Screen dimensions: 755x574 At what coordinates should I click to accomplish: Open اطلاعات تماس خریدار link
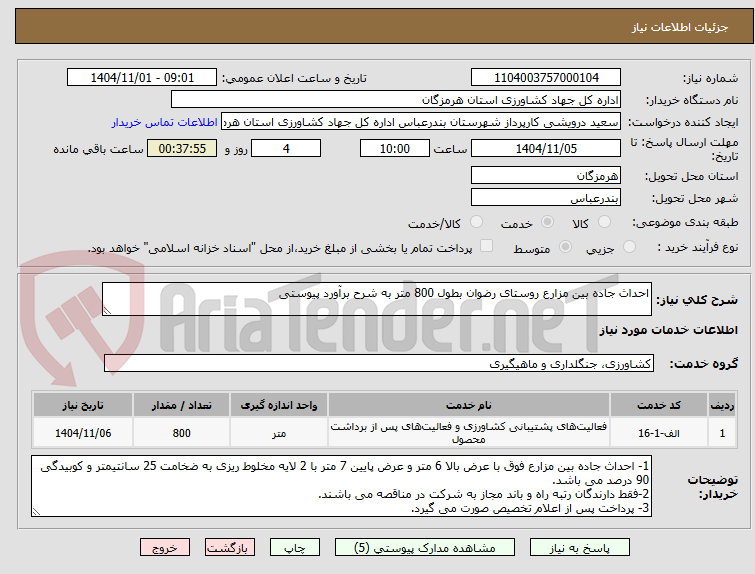coord(165,122)
